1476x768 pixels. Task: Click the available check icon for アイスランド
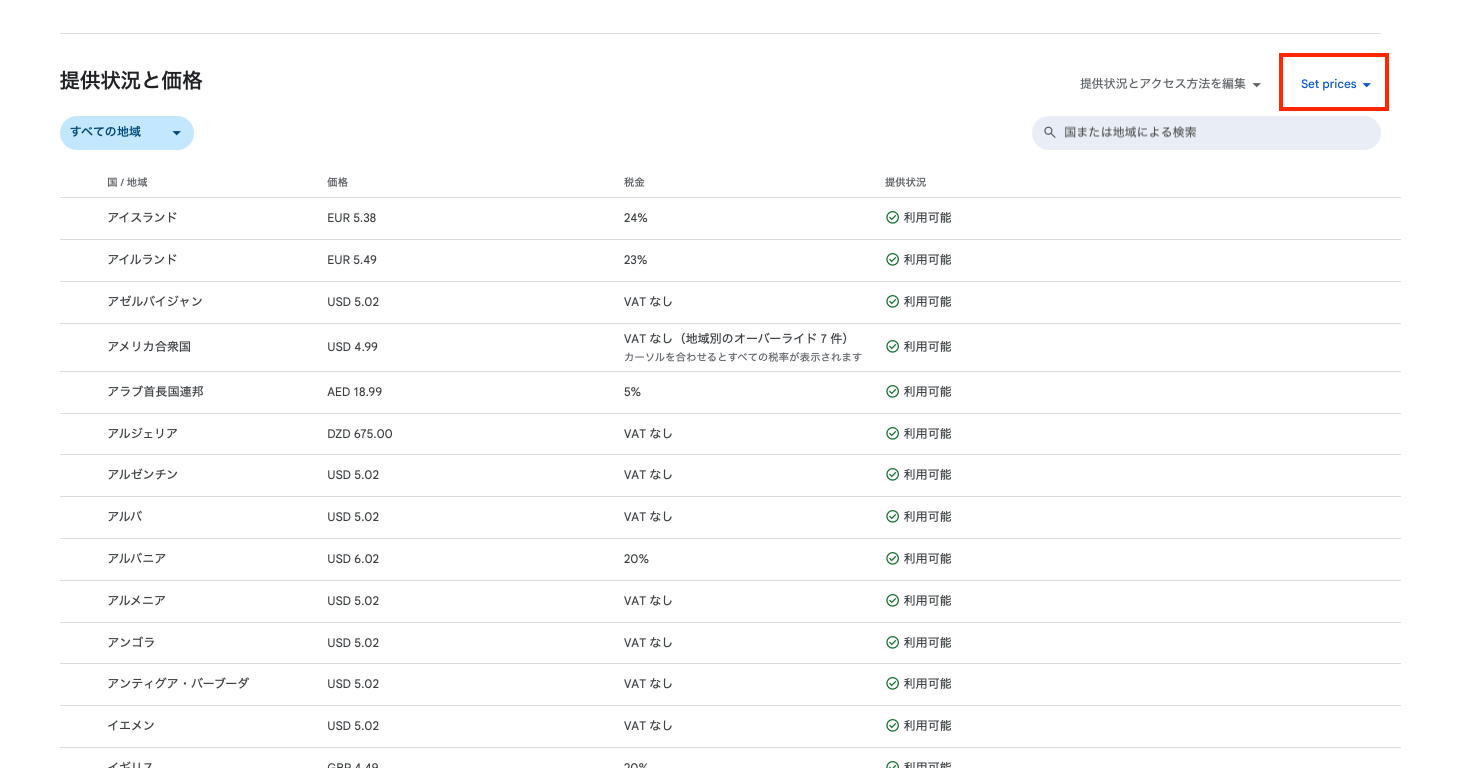(x=892, y=217)
